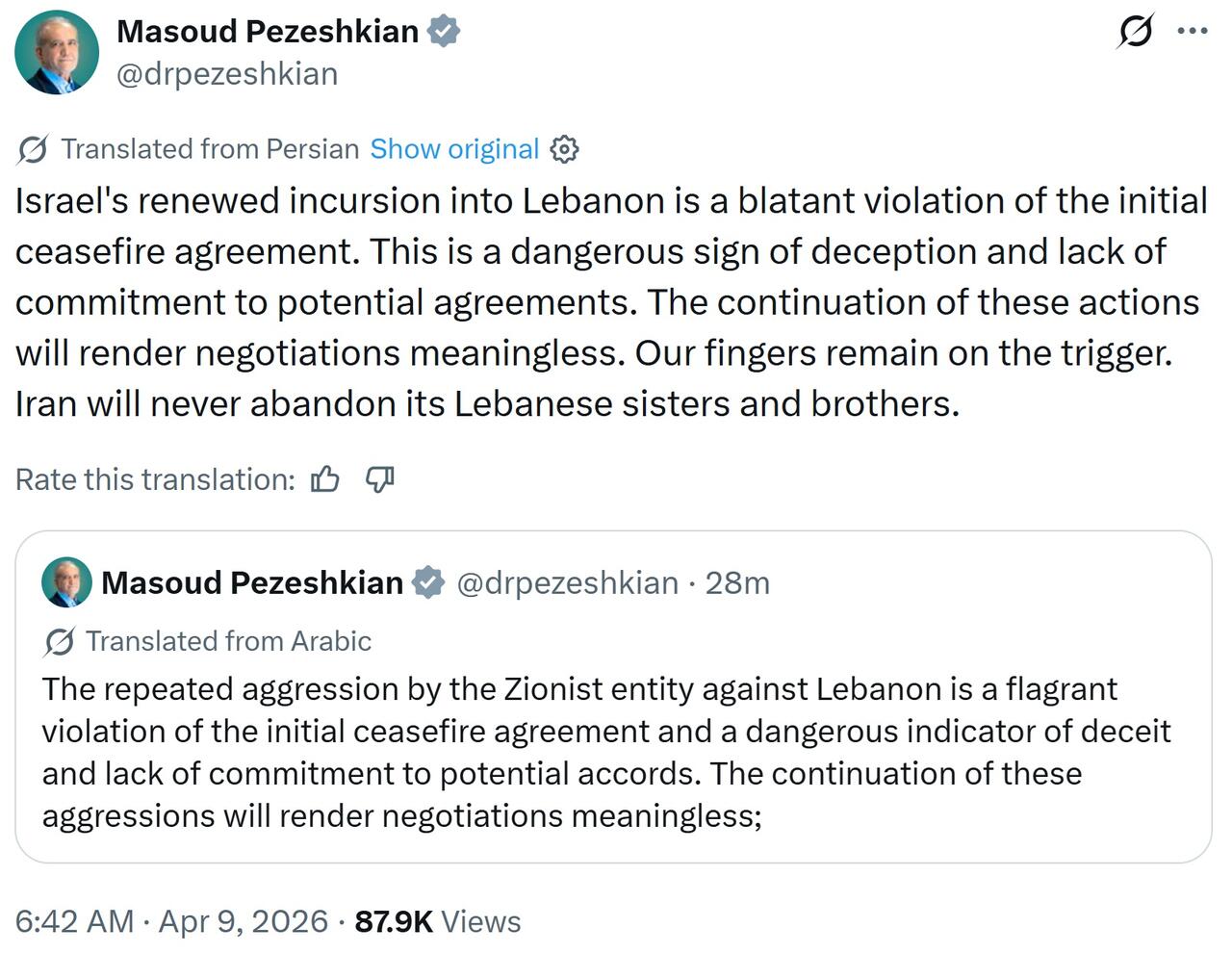Click the translate icon before Translated from Persian

click(x=33, y=149)
